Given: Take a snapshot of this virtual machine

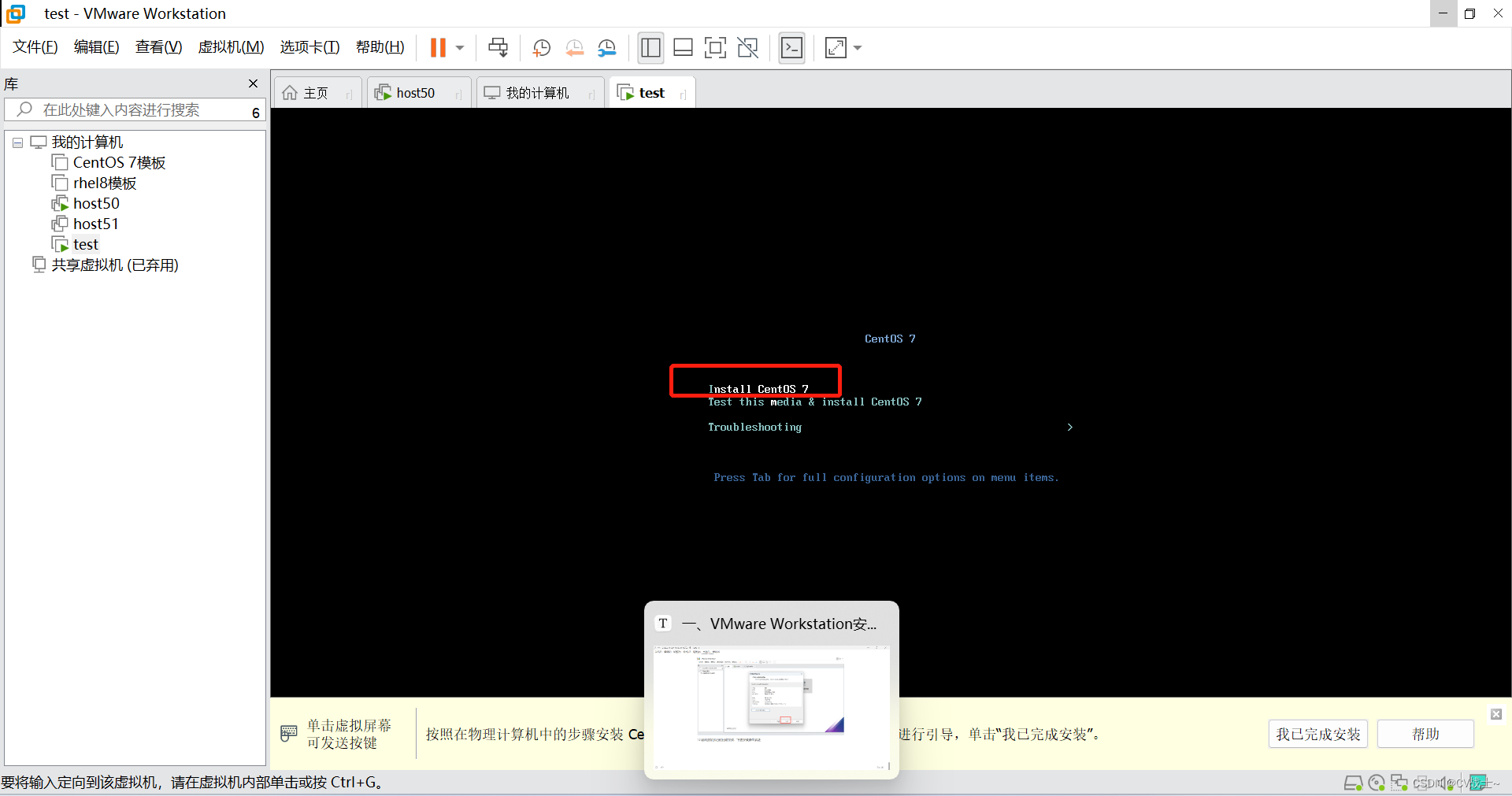Looking at the screenshot, I should point(541,48).
